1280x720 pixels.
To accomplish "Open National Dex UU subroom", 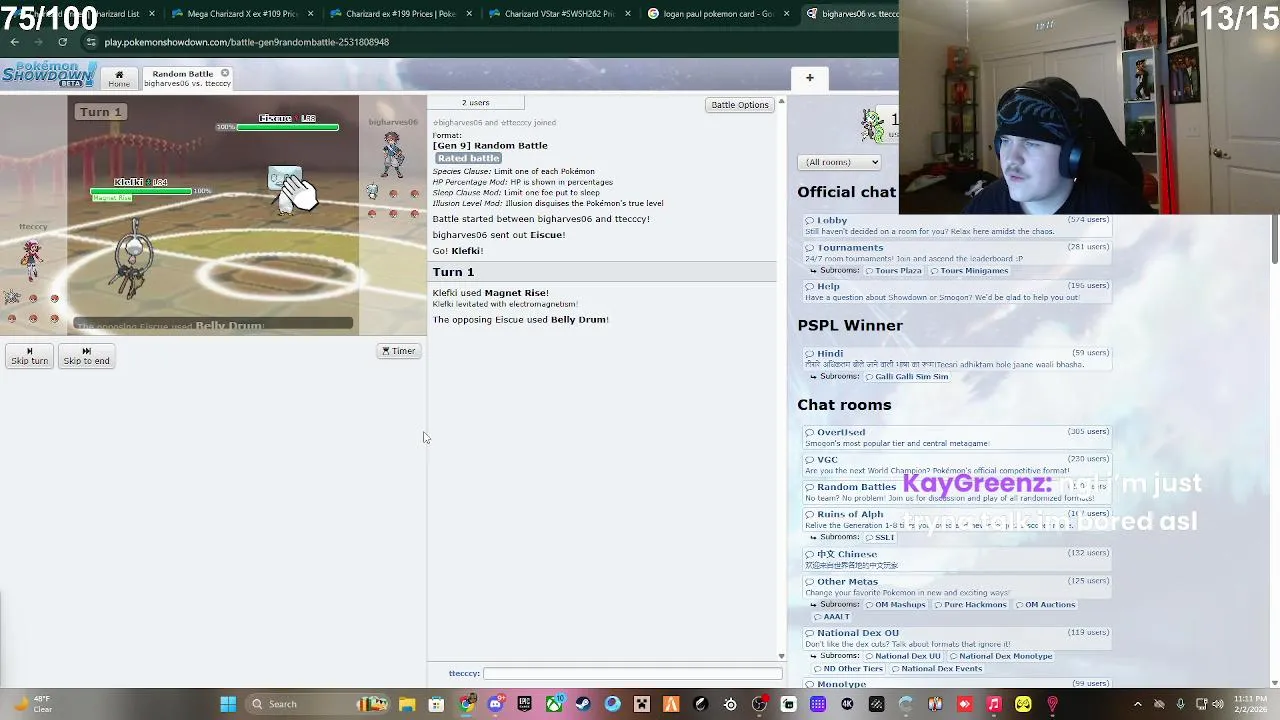I will pyautogui.click(x=902, y=657).
